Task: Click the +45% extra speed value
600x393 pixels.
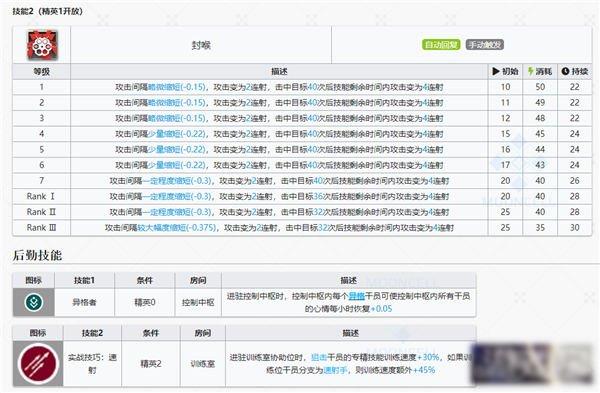Action: coord(424,370)
